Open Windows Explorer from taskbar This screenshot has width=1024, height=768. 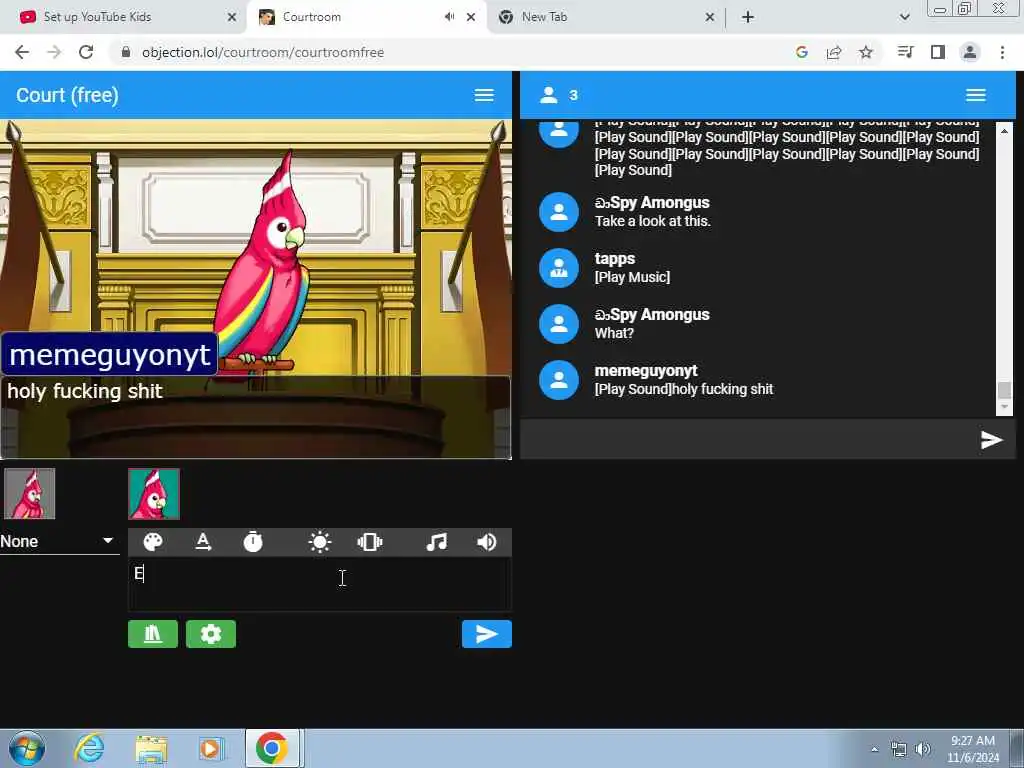[x=151, y=748]
